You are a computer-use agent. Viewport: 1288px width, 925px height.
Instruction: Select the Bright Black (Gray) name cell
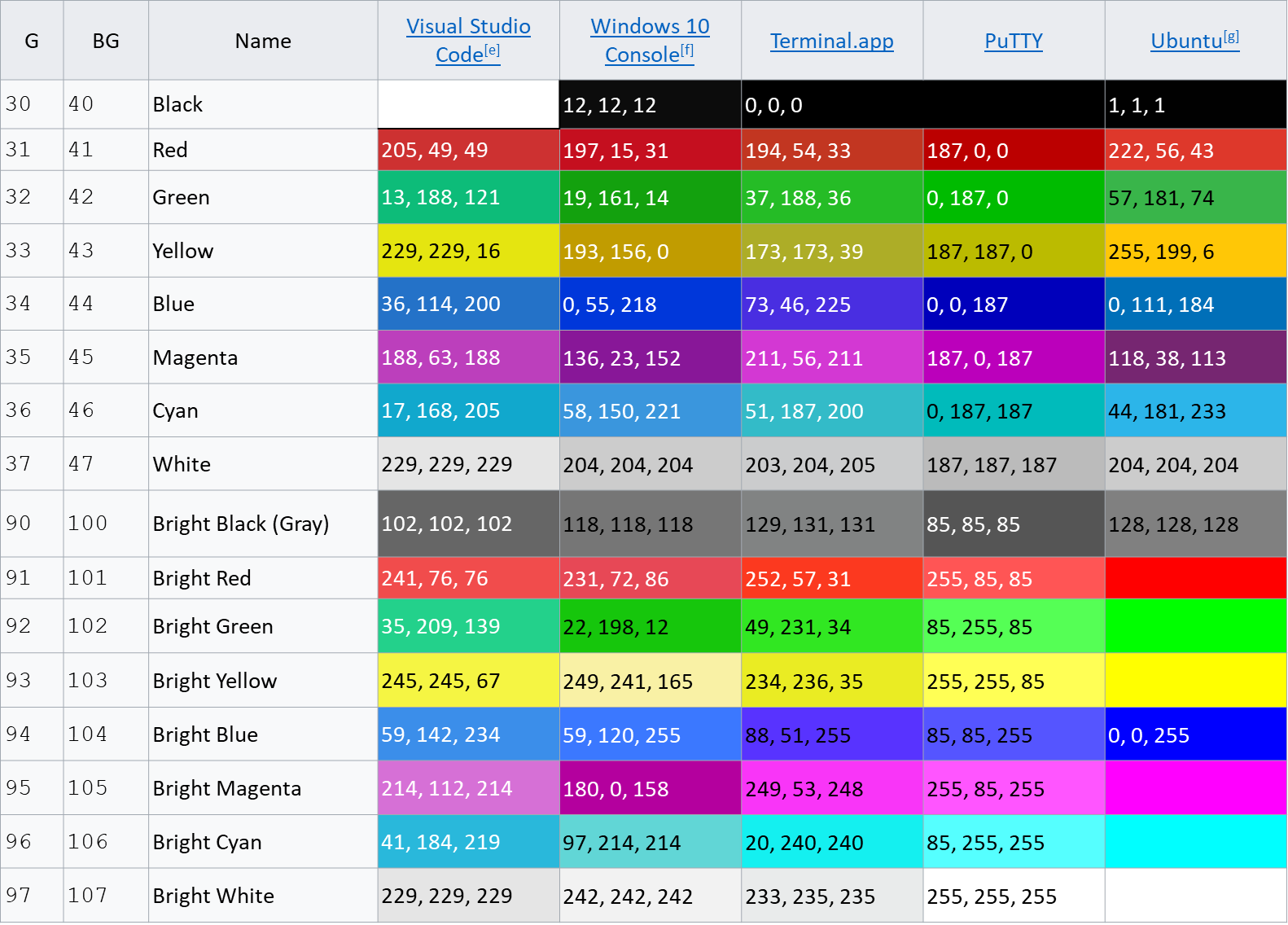(263, 524)
